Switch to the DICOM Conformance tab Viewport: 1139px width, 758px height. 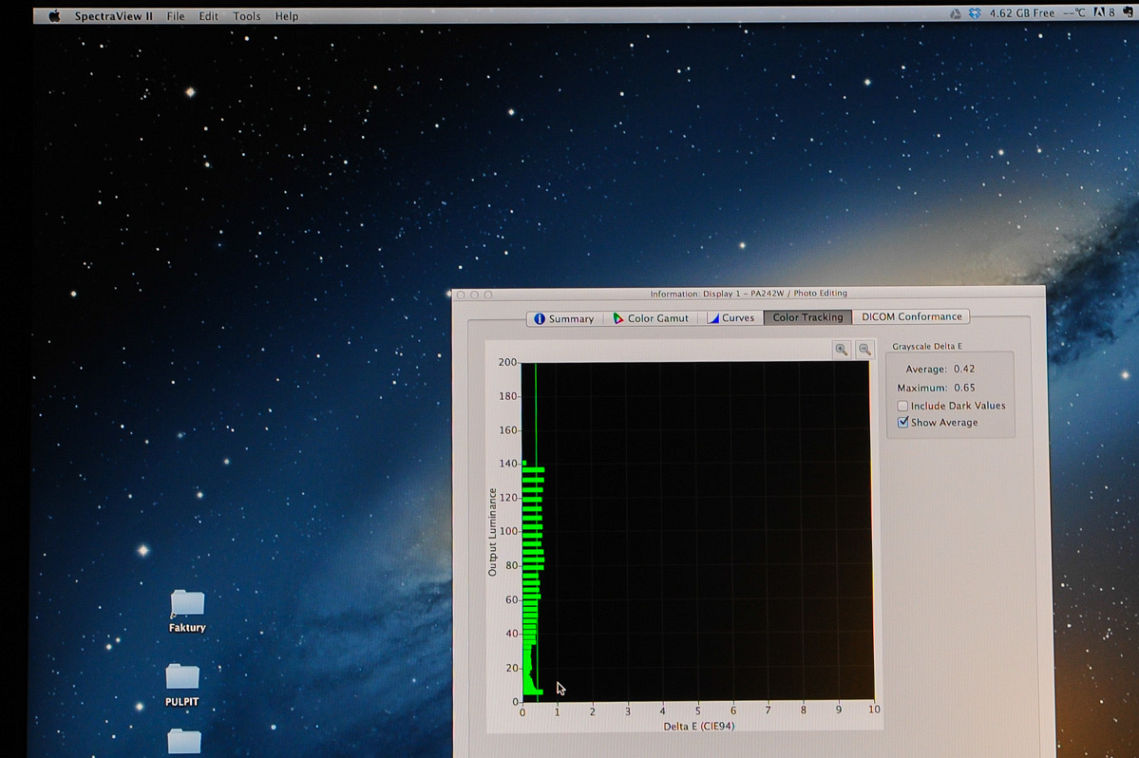tap(912, 316)
